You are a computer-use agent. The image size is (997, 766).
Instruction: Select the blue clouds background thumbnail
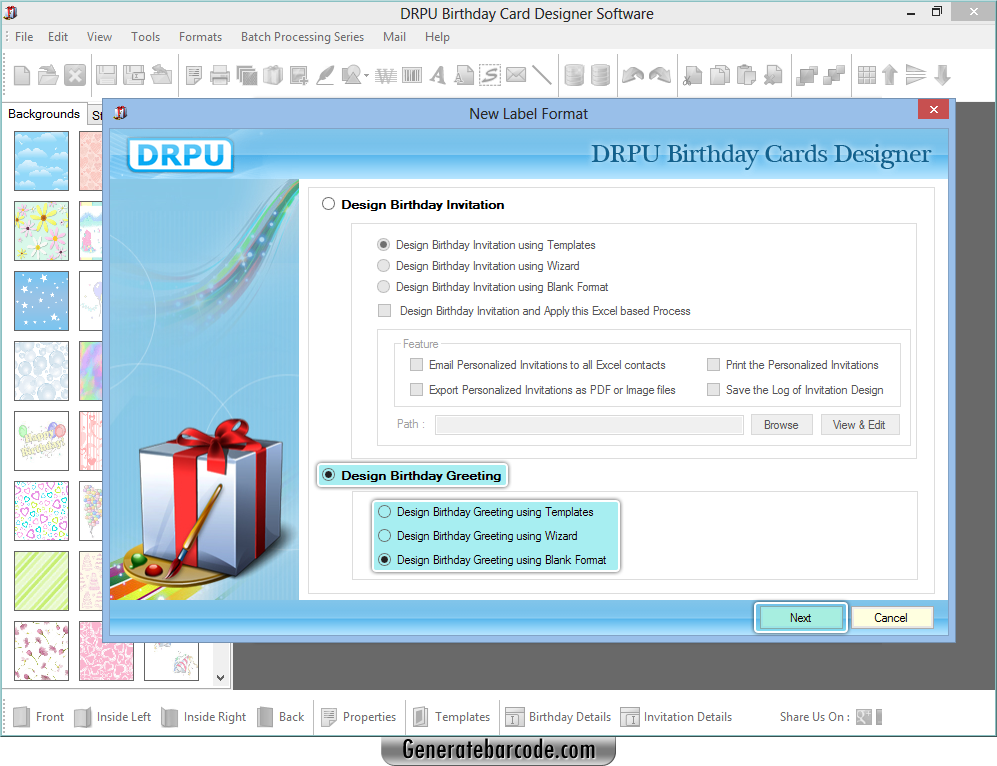tap(41, 161)
